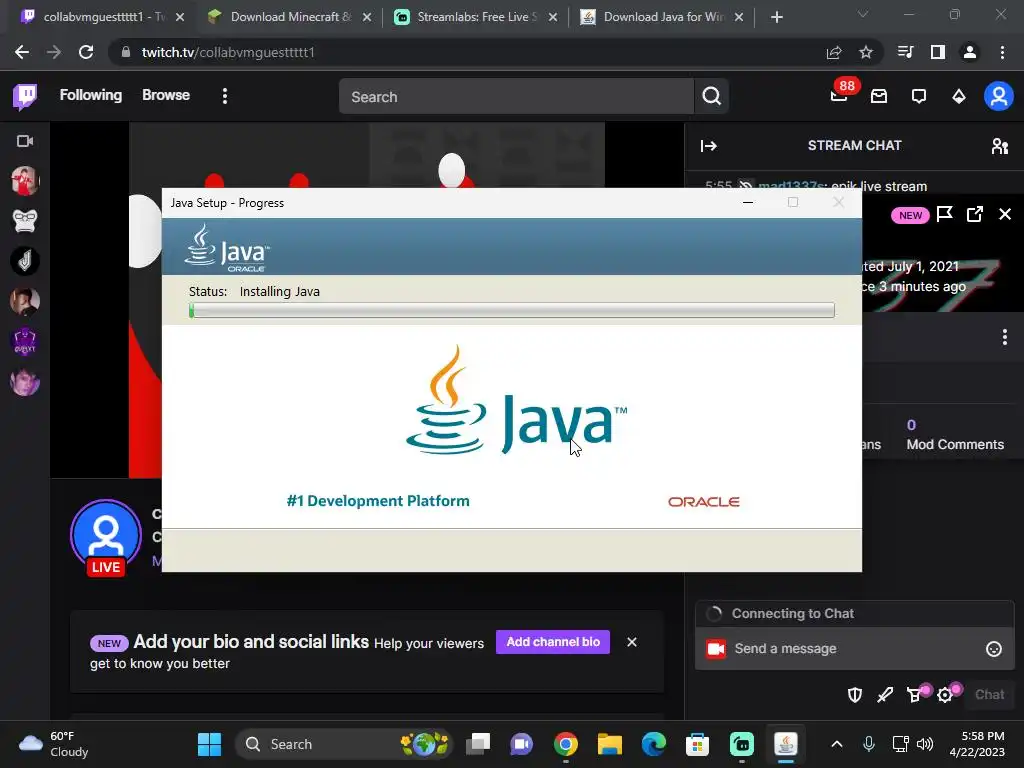
Task: Open the whispers chat bubble icon
Action: point(919,97)
